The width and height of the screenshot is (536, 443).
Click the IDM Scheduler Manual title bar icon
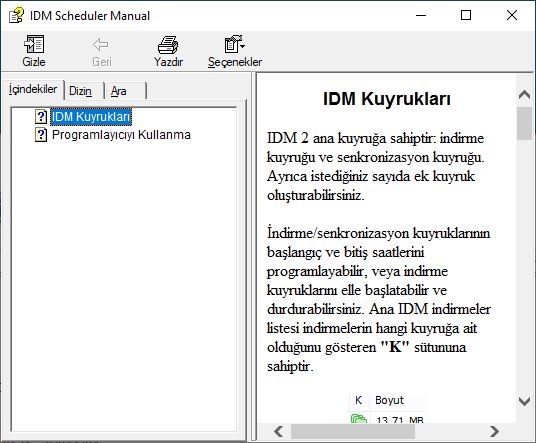tap(16, 15)
